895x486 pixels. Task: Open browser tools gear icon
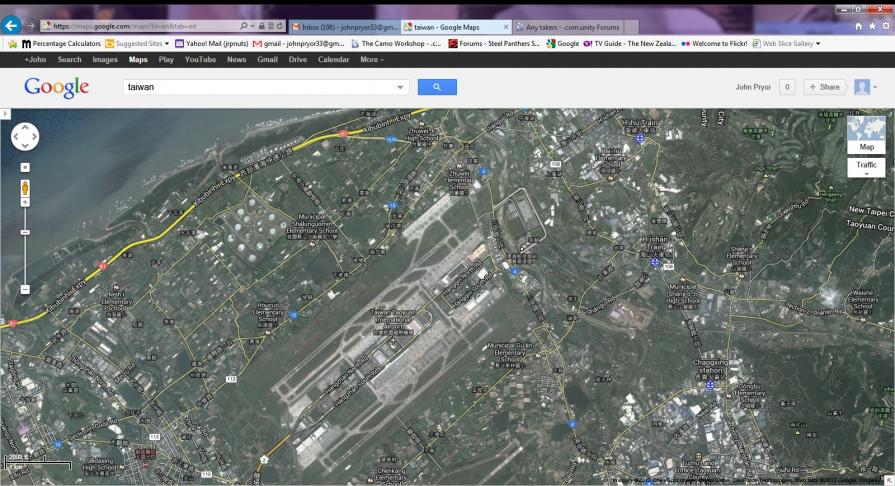(885, 26)
